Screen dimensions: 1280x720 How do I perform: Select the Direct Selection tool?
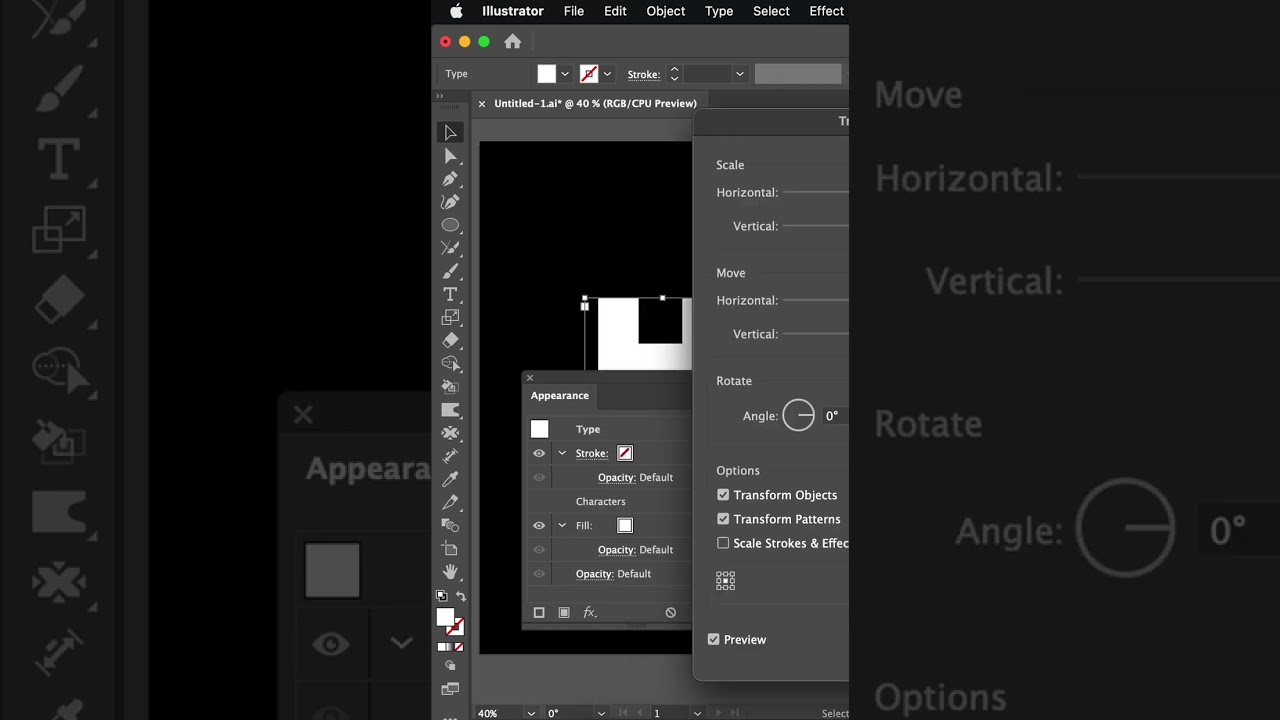click(x=450, y=156)
